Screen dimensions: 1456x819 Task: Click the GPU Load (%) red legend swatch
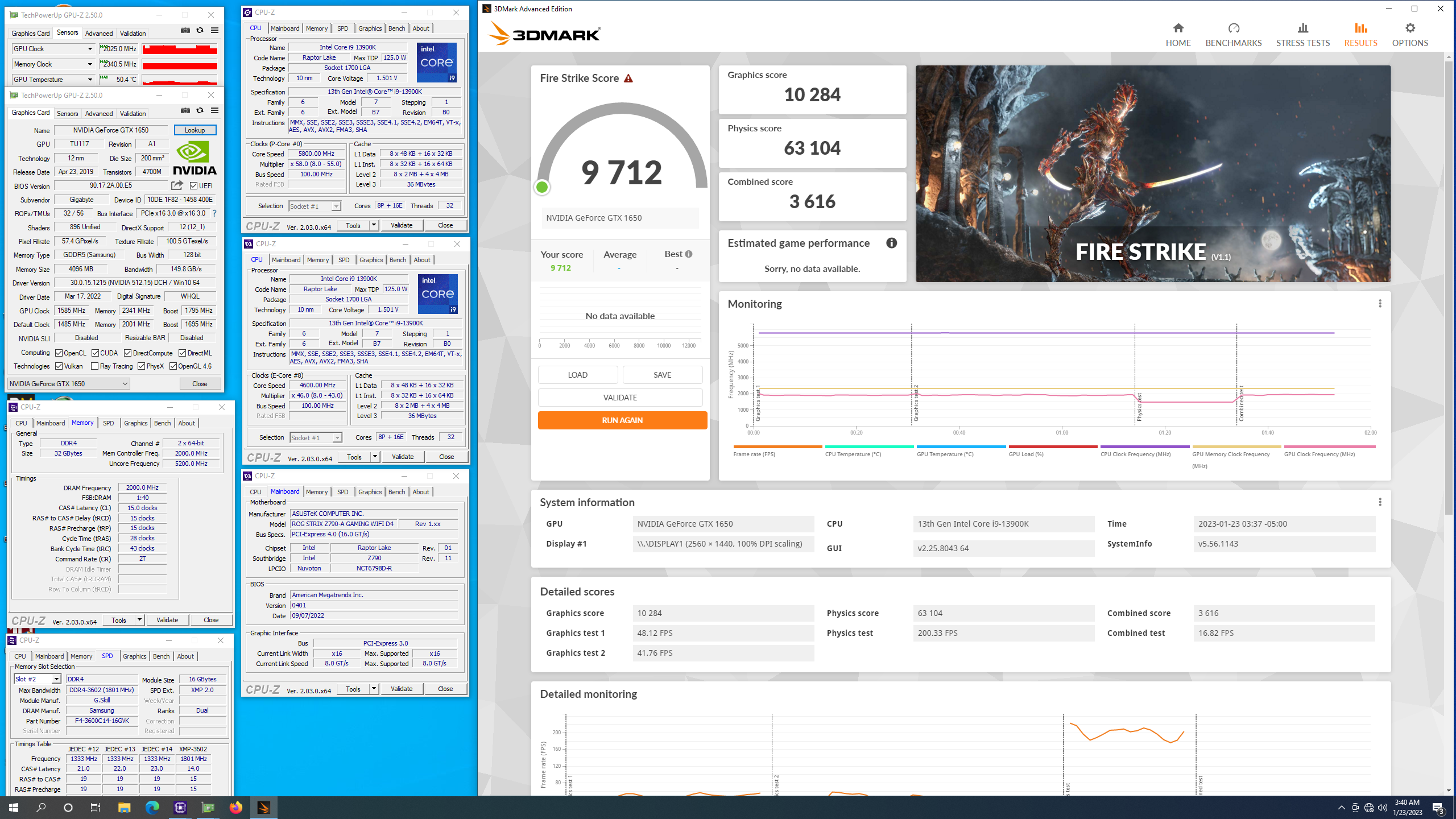[x=1053, y=447]
